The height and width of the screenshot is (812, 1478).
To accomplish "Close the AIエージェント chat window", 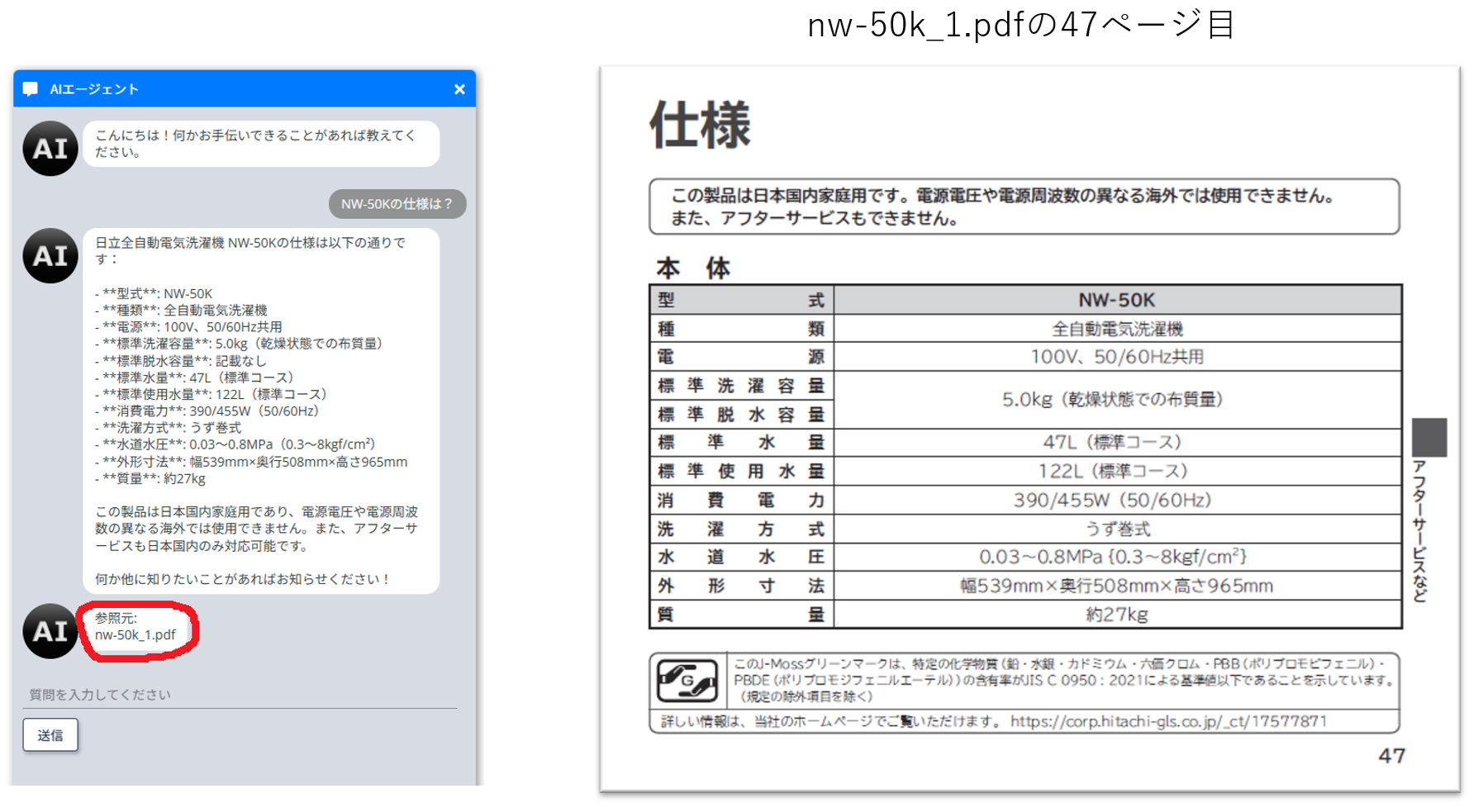I will 459,89.
